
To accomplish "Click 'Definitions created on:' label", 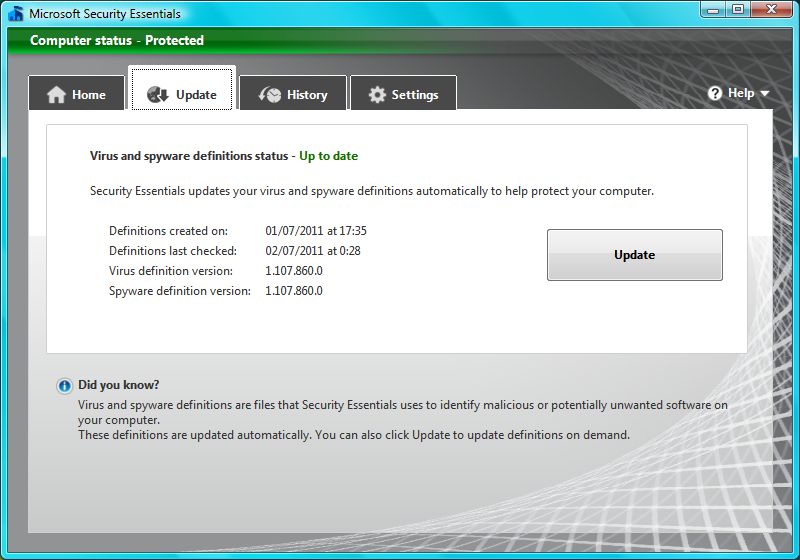I will [x=168, y=231].
